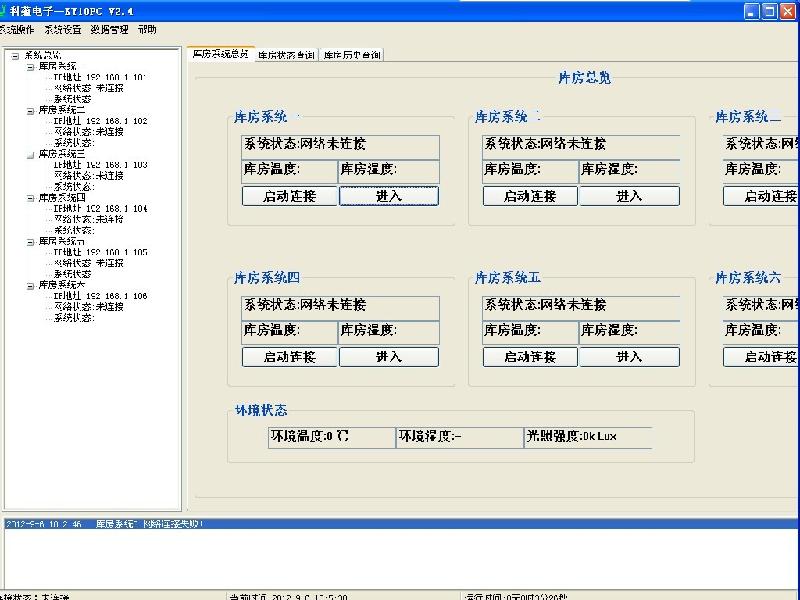800x600 pixels.
Task: Click 系统状态:网络未连接 field in 库房系统一 panel
Action: coord(340,146)
